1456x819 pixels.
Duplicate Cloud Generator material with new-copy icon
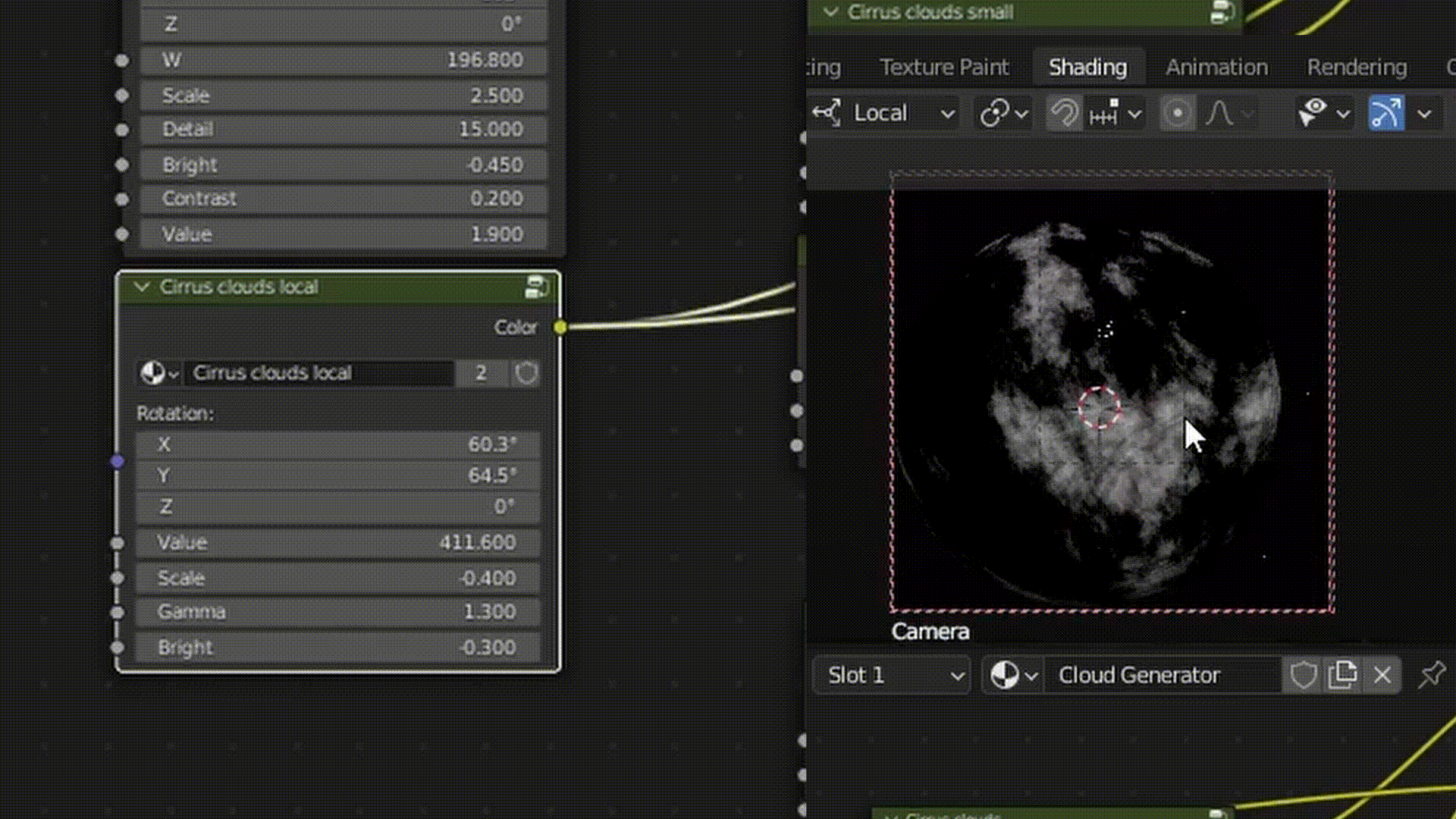(x=1342, y=675)
